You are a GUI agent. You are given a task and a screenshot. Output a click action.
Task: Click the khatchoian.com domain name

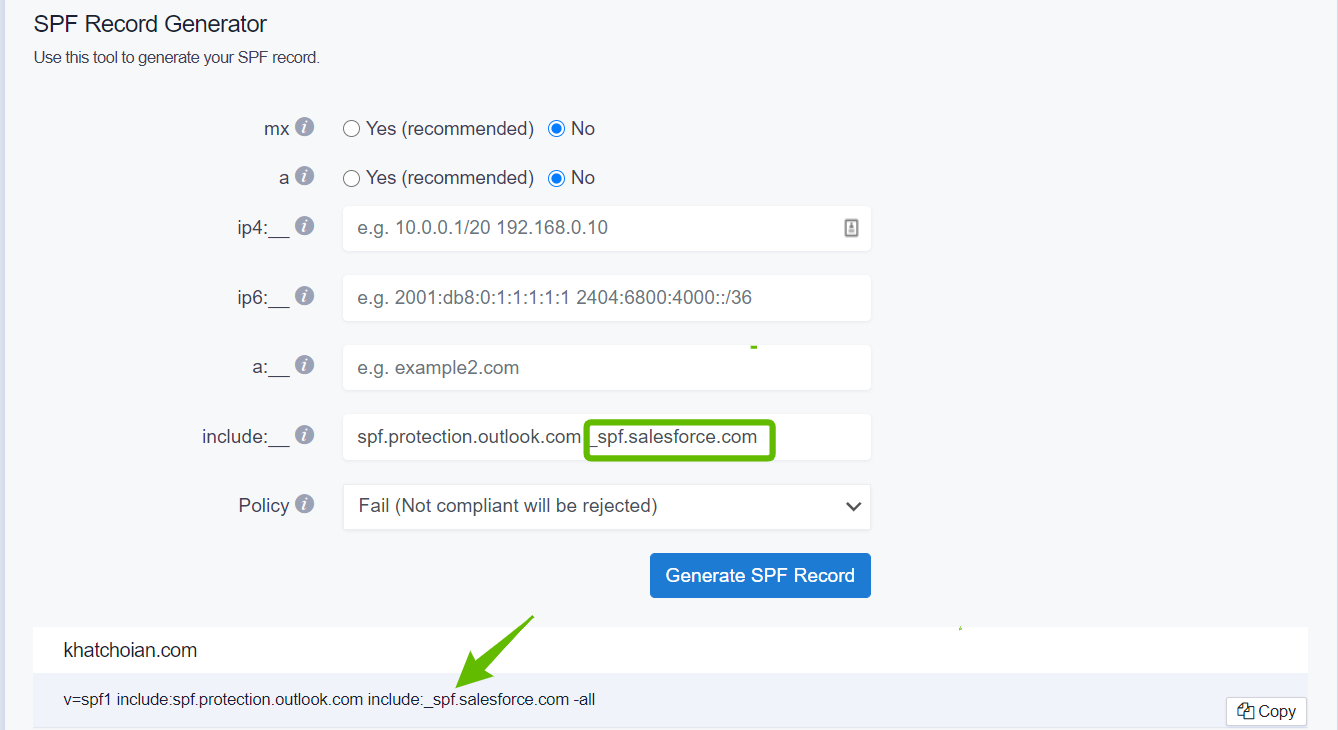coord(130,650)
